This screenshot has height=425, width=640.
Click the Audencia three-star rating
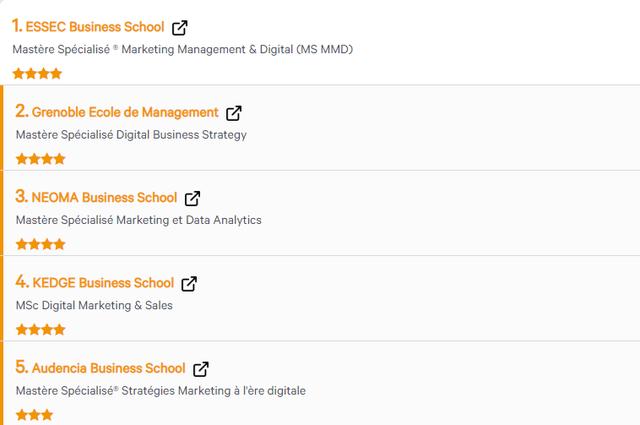[34, 415]
